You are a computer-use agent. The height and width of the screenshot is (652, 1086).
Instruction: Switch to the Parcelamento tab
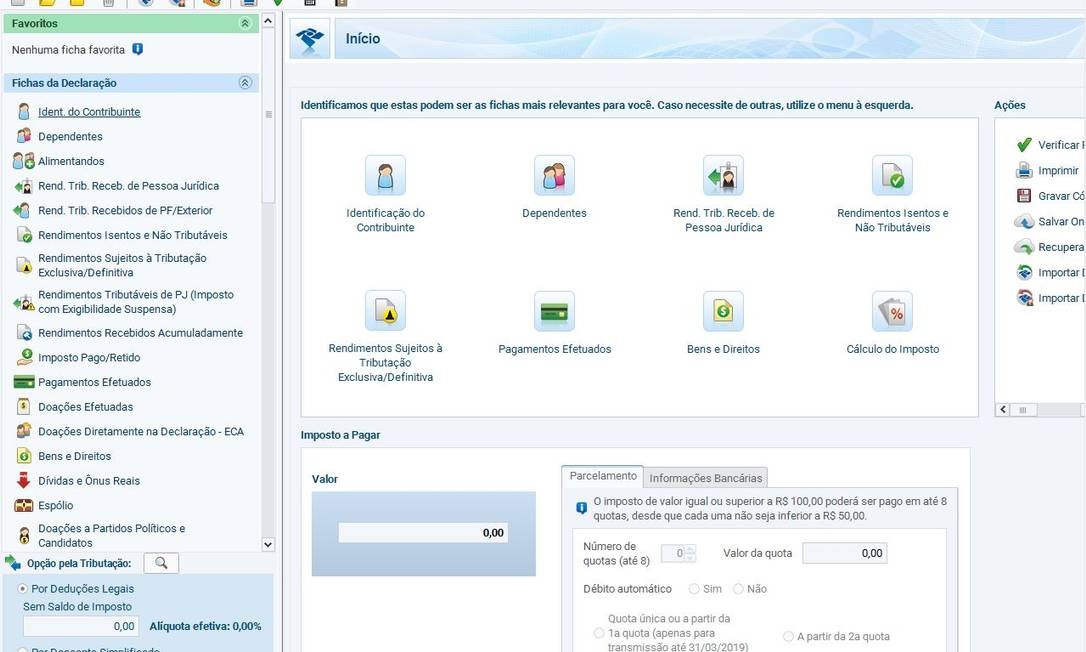tap(602, 476)
